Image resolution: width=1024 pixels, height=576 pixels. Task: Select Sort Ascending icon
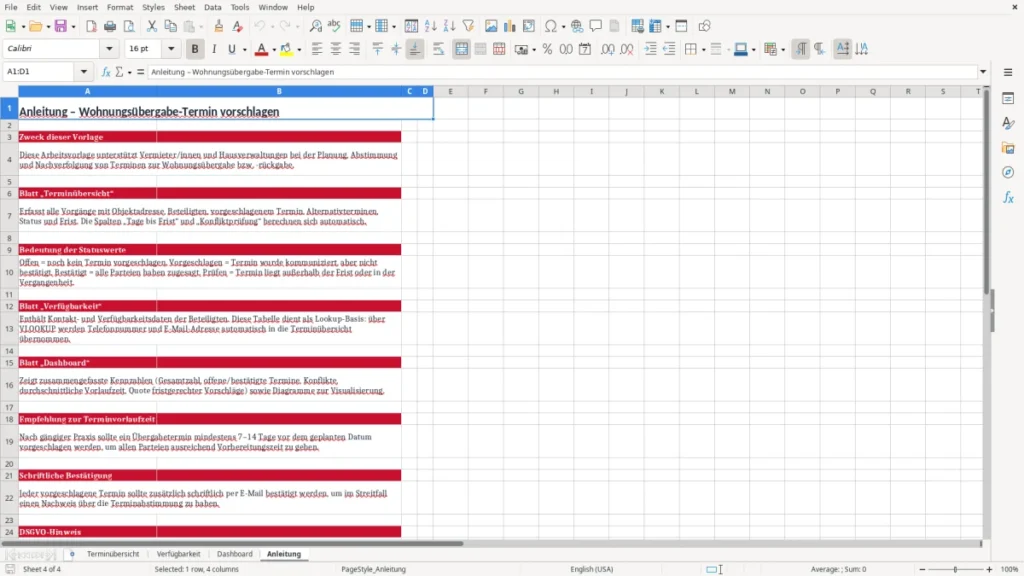click(430, 26)
